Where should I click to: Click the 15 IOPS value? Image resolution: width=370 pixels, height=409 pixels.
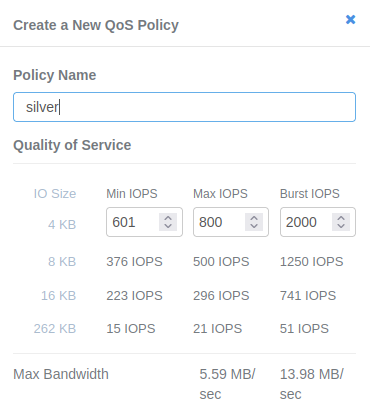131,329
